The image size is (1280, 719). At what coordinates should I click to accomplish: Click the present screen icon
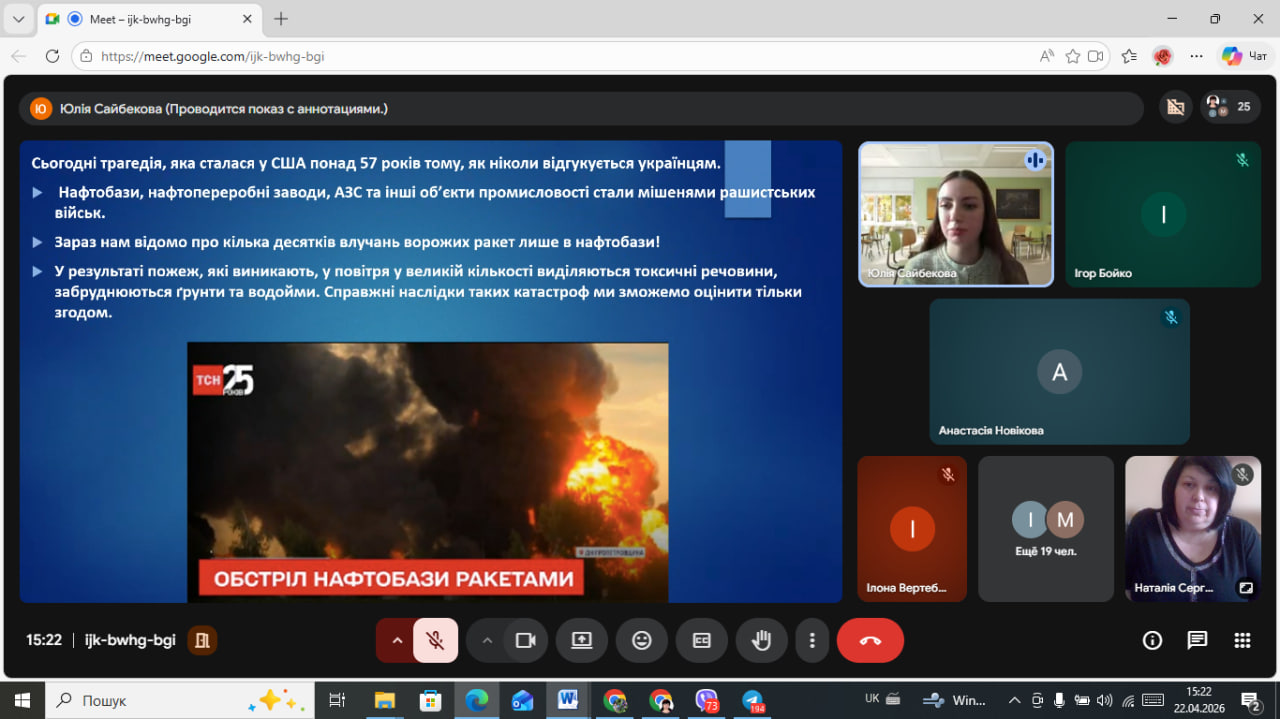(581, 641)
